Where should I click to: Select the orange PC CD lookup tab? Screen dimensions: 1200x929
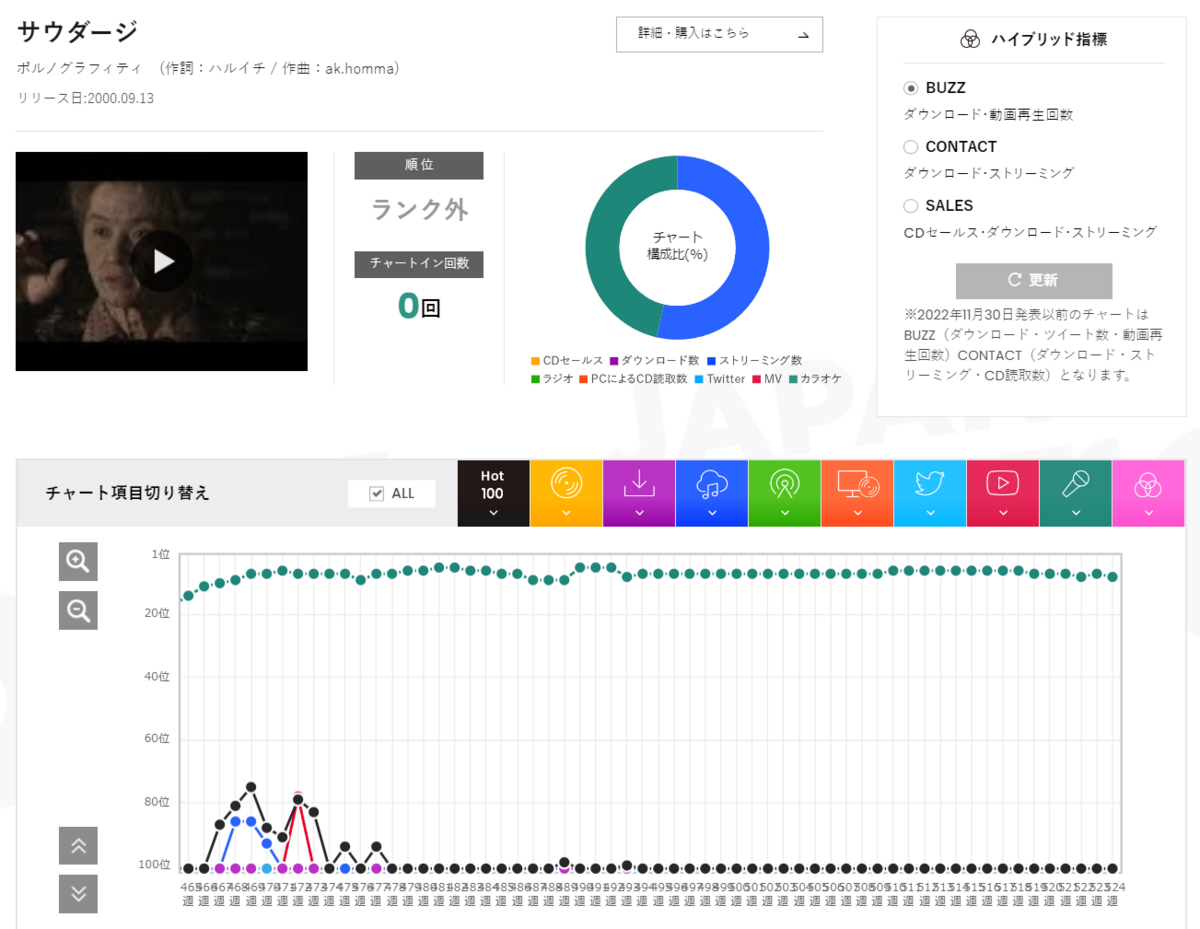pyautogui.click(x=857, y=493)
